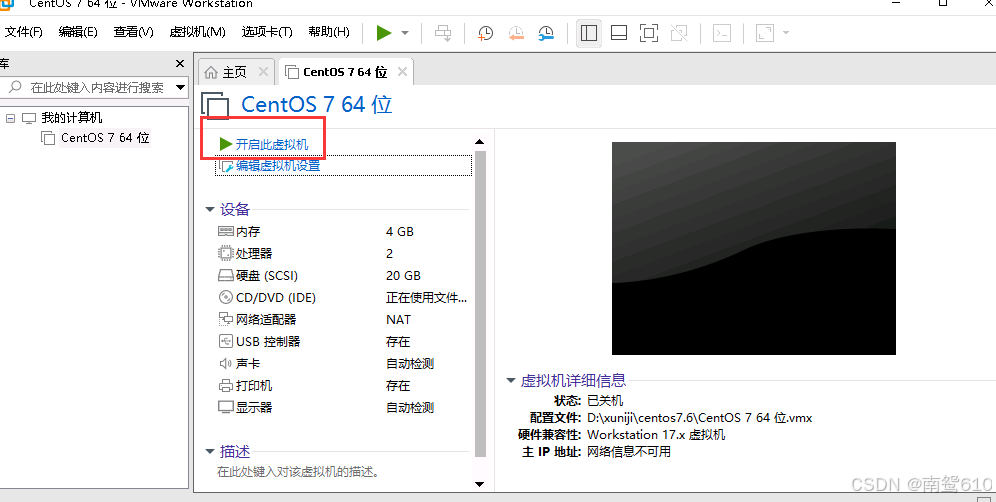
Task: Click the NAT network value
Action: click(x=398, y=320)
